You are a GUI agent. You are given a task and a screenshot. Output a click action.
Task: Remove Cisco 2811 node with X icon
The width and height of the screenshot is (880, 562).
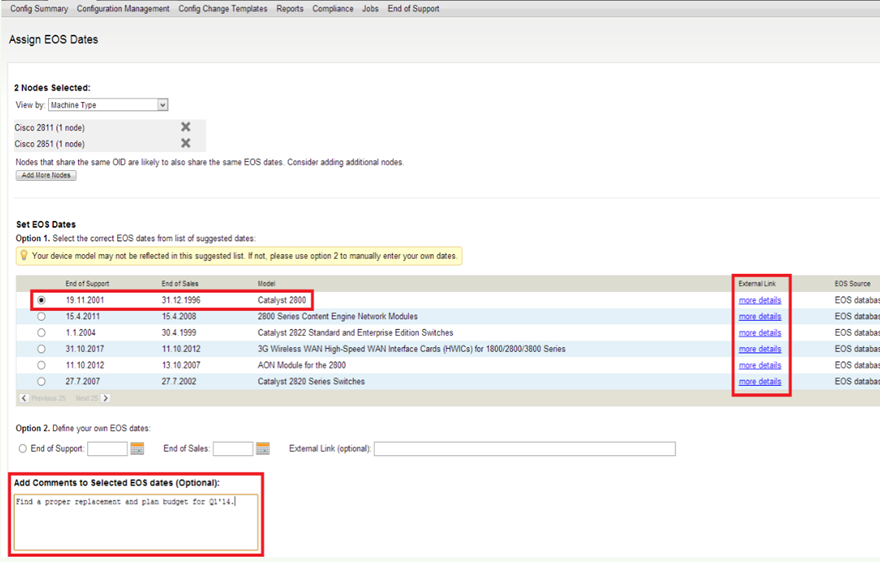point(186,127)
